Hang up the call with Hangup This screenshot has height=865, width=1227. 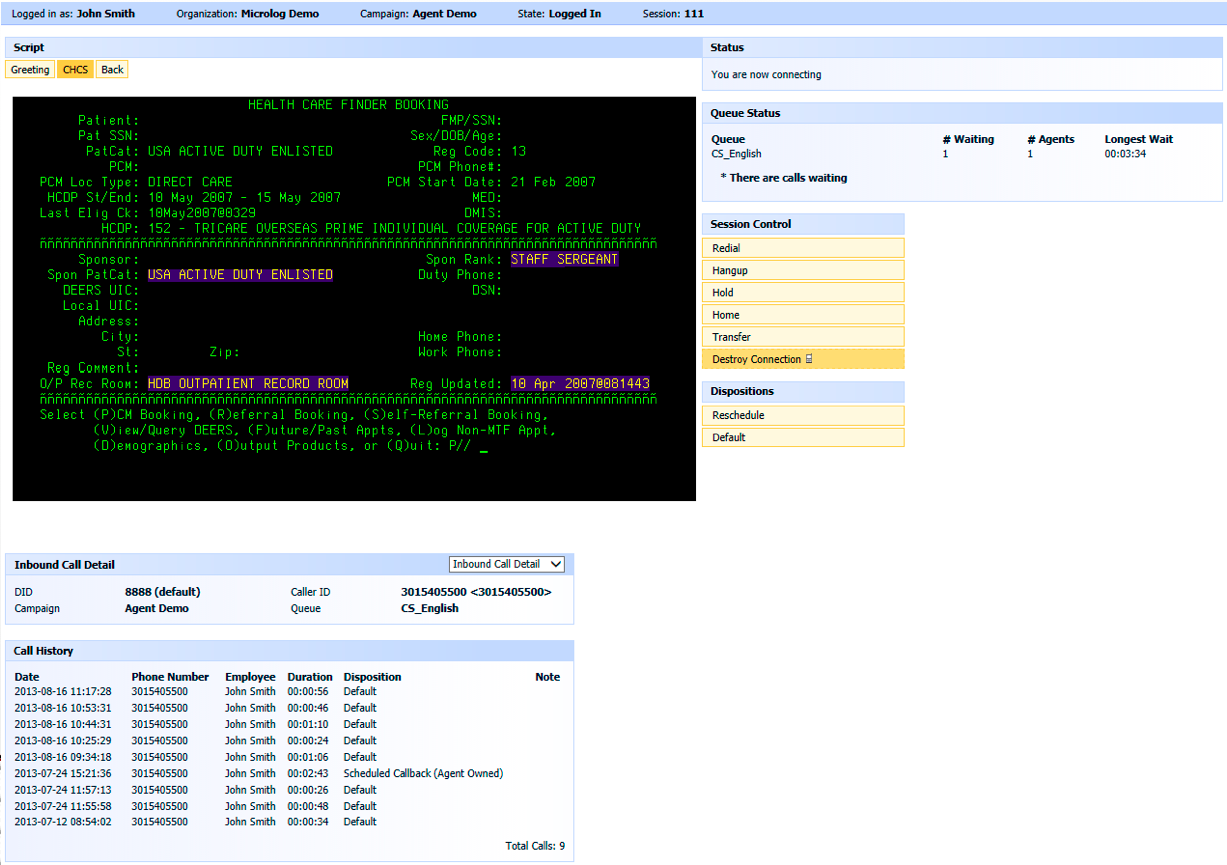tap(802, 271)
